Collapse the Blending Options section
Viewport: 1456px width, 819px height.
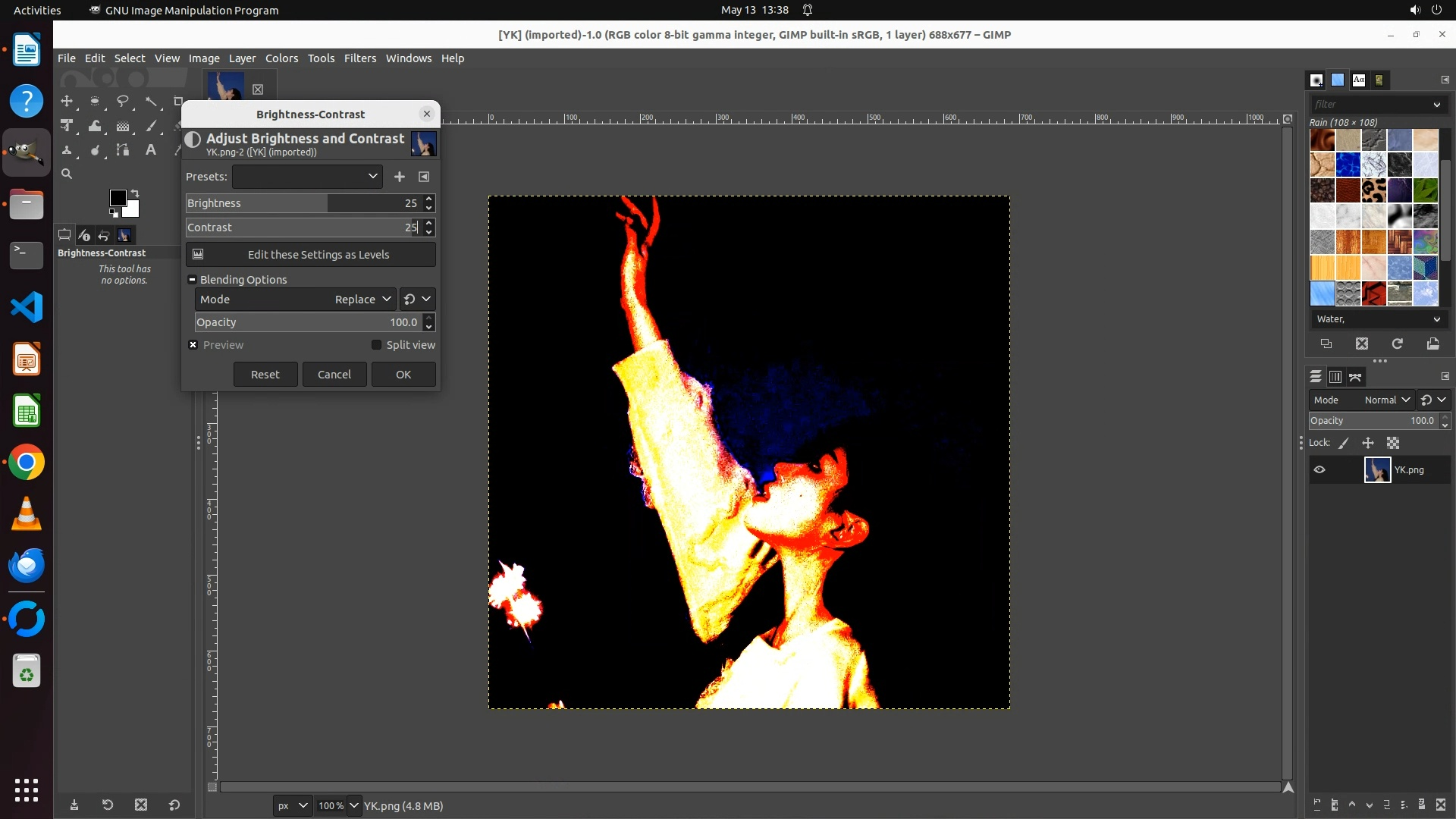point(193,280)
